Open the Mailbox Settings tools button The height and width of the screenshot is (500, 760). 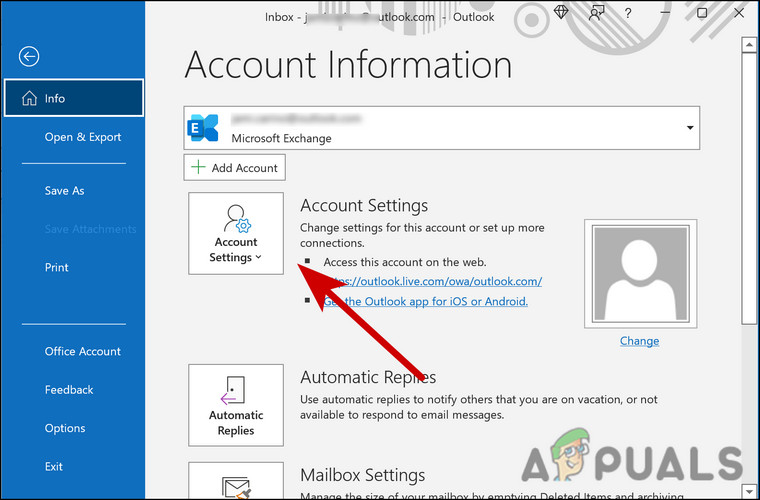pos(236,481)
